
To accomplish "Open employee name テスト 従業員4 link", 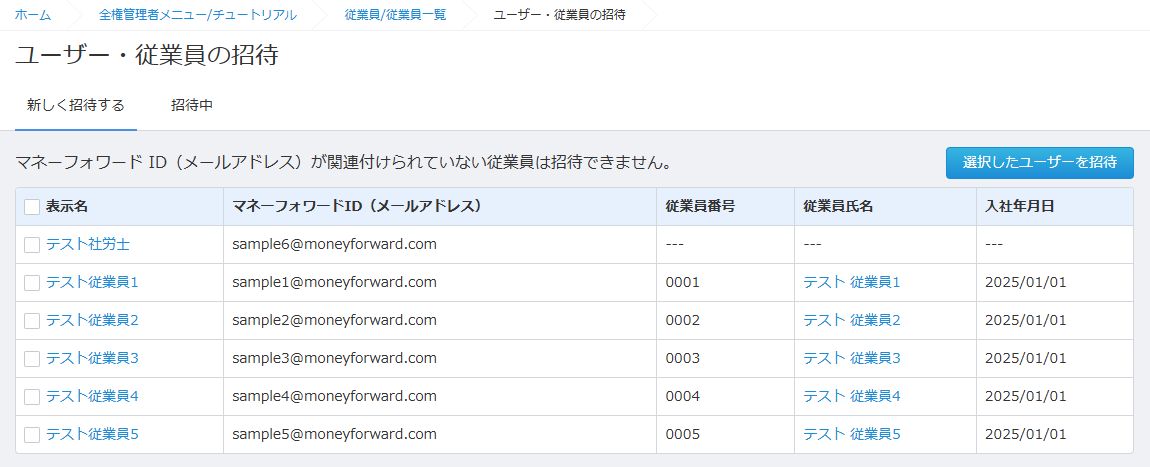I will [x=851, y=396].
